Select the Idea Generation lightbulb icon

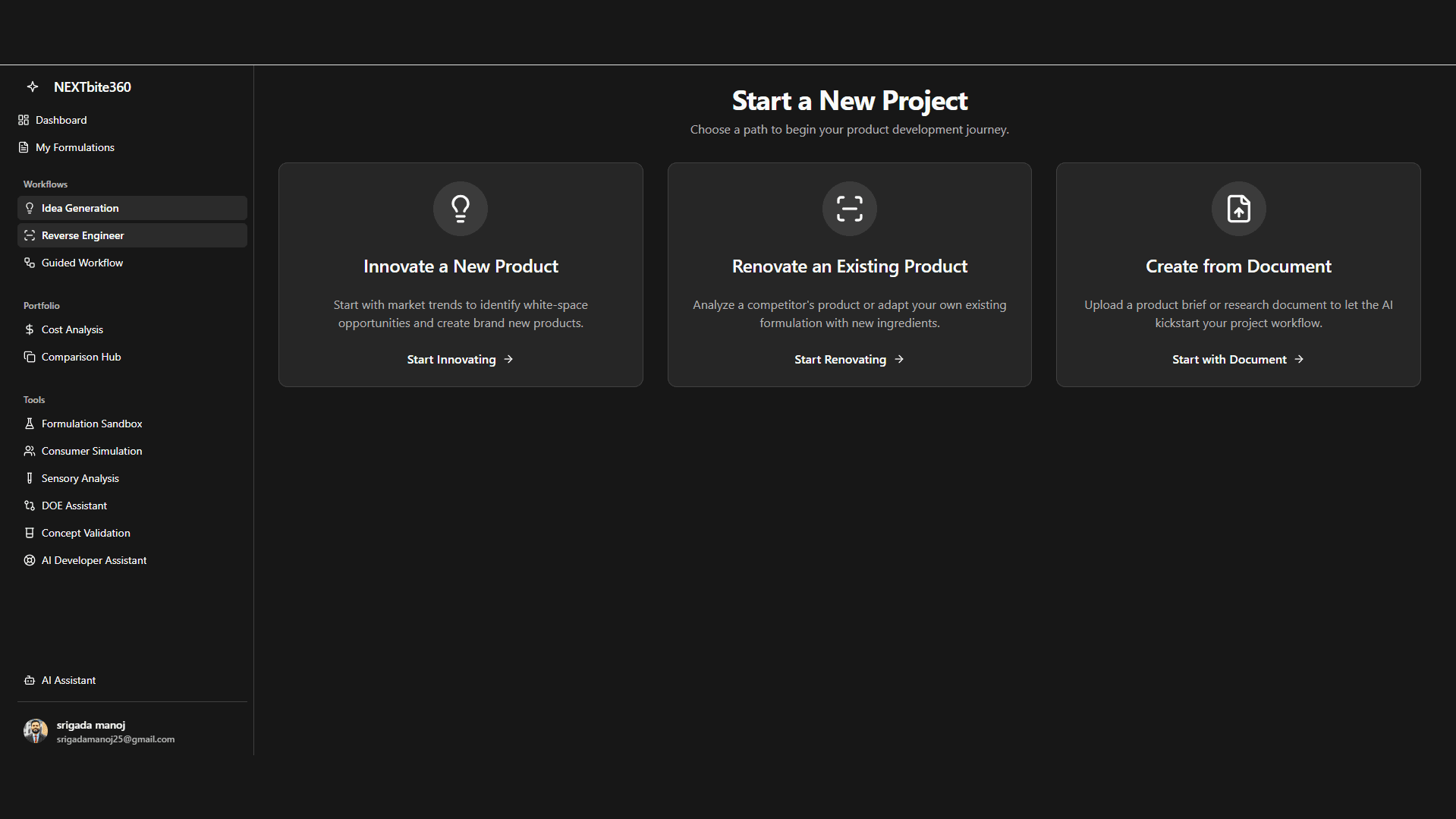[x=29, y=208]
